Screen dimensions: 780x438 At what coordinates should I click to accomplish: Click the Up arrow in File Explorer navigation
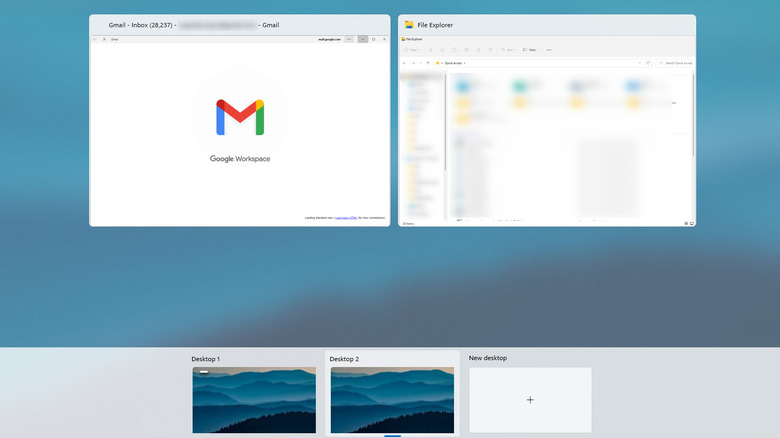click(428, 63)
